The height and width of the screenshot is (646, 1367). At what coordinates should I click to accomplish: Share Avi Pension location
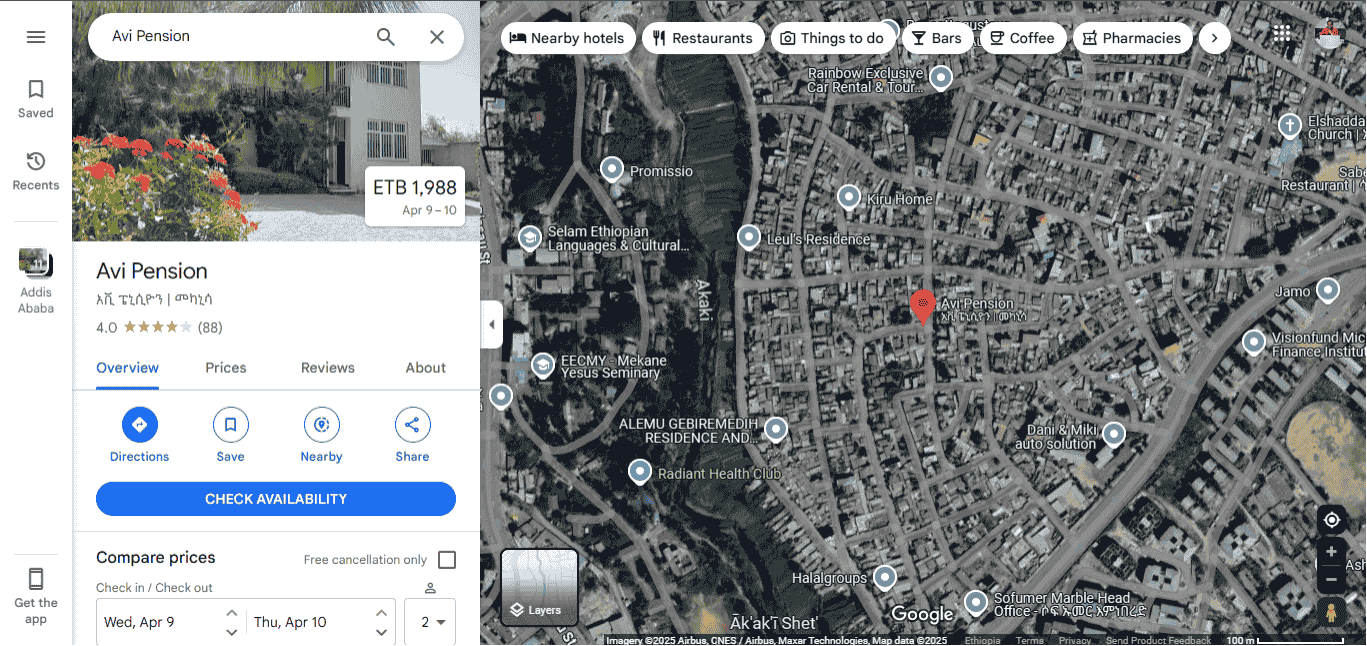[413, 435]
